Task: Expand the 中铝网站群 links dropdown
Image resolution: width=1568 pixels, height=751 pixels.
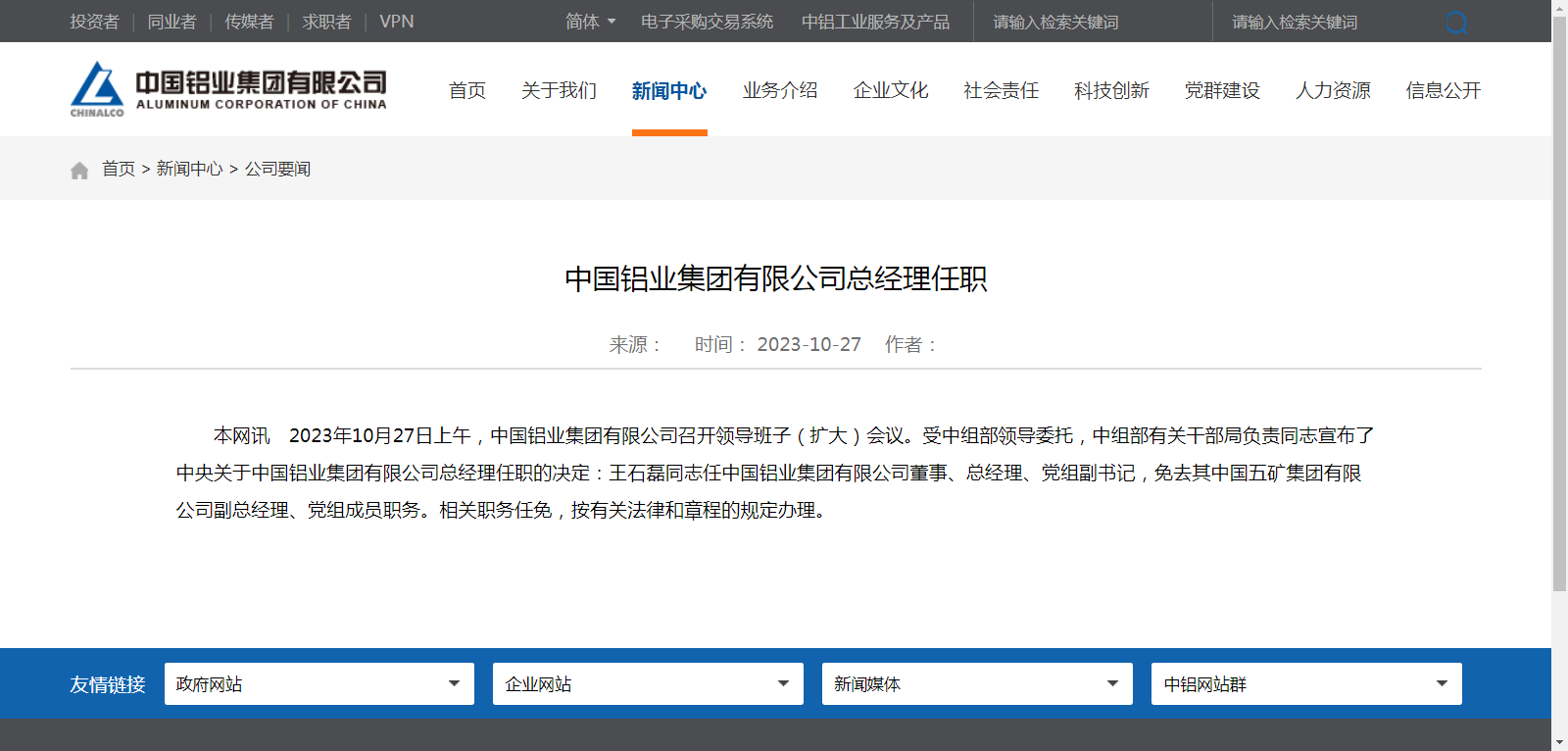Action: coord(1306,683)
